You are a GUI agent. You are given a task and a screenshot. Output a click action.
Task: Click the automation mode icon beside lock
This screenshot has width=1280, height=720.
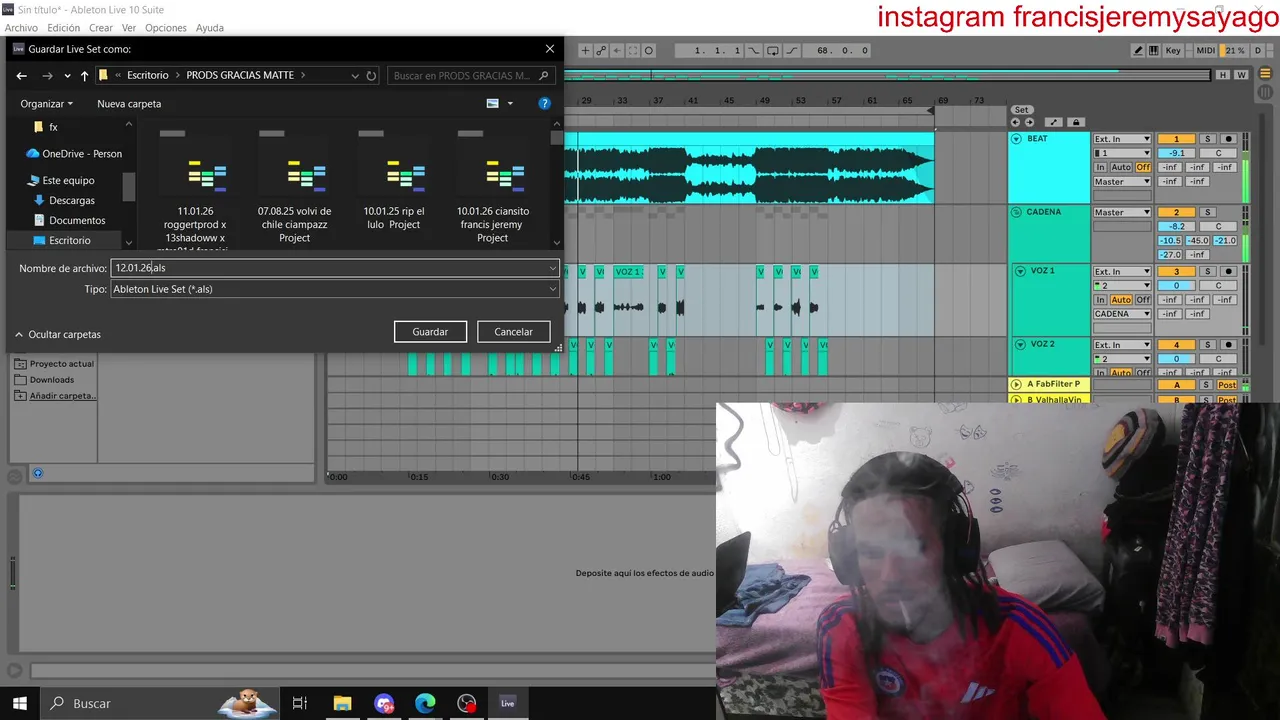[1054, 122]
